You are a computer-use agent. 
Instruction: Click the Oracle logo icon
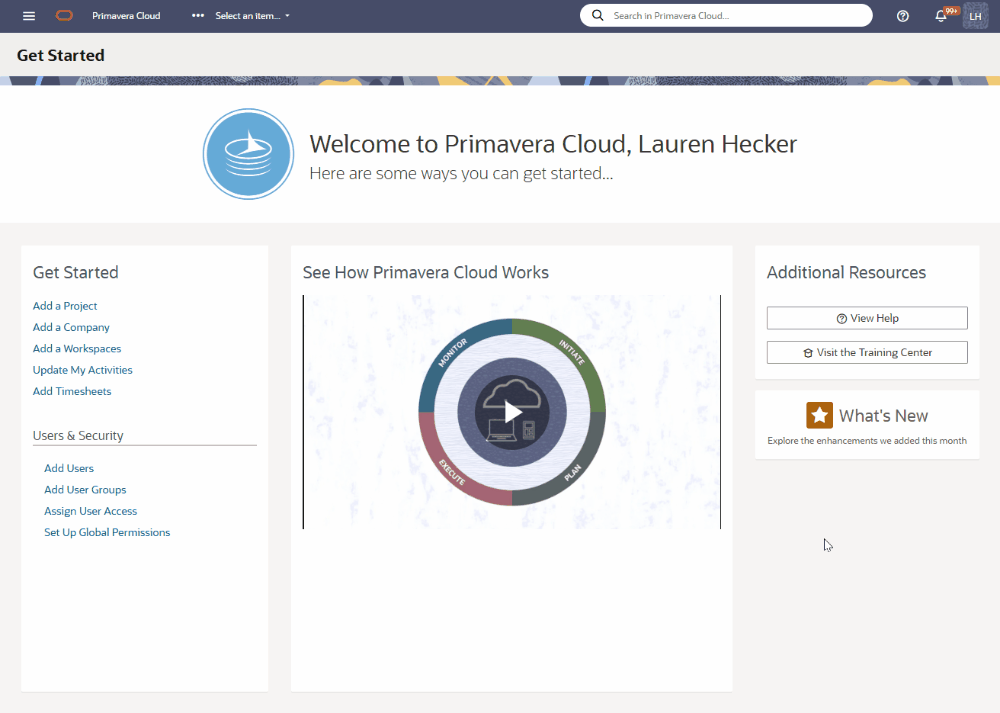(64, 16)
